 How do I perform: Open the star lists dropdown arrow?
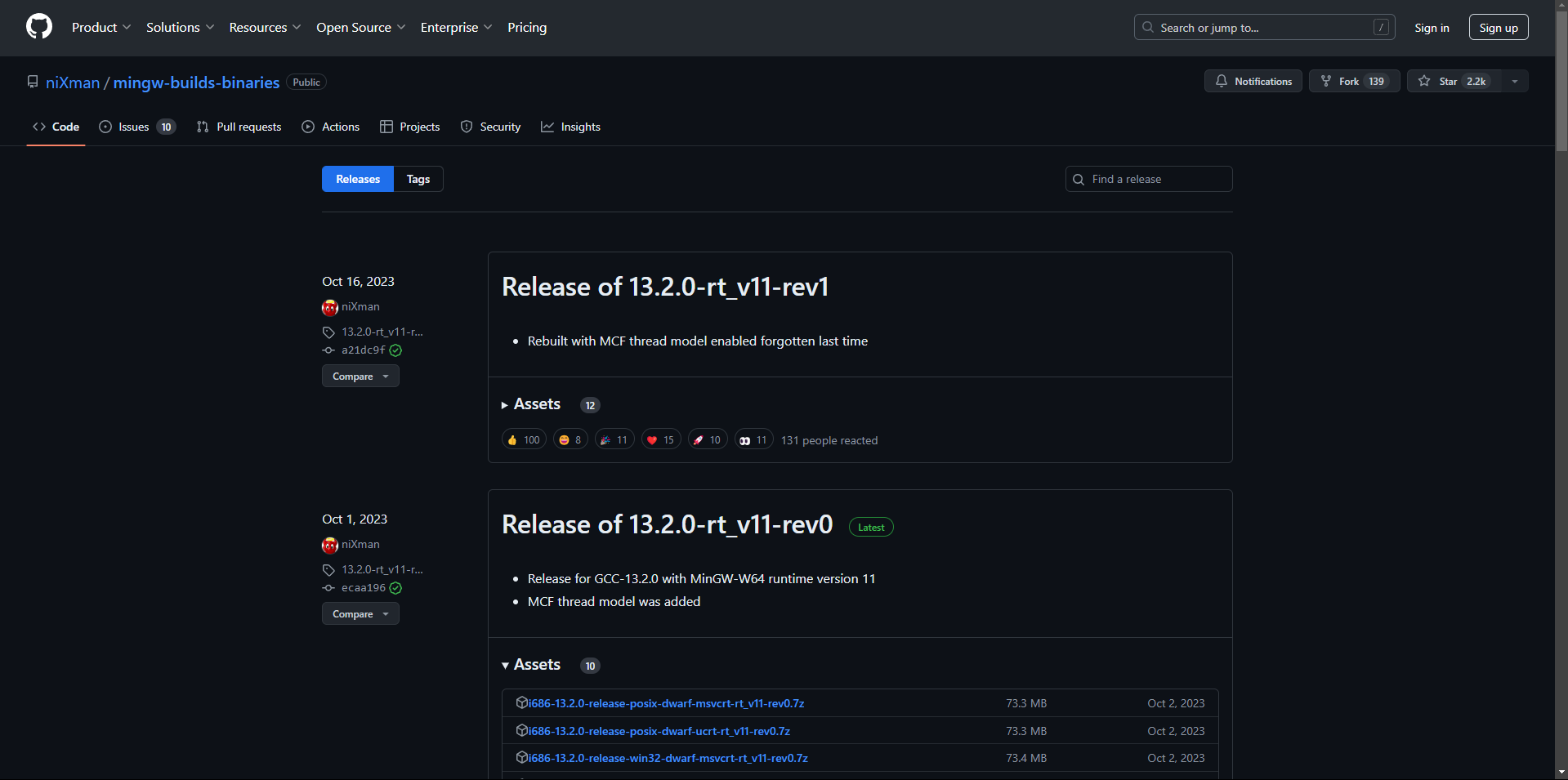1515,81
